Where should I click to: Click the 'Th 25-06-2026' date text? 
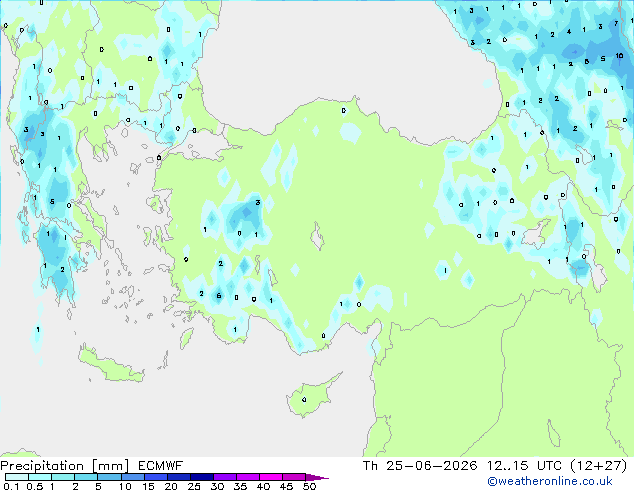pyautogui.click(x=420, y=466)
